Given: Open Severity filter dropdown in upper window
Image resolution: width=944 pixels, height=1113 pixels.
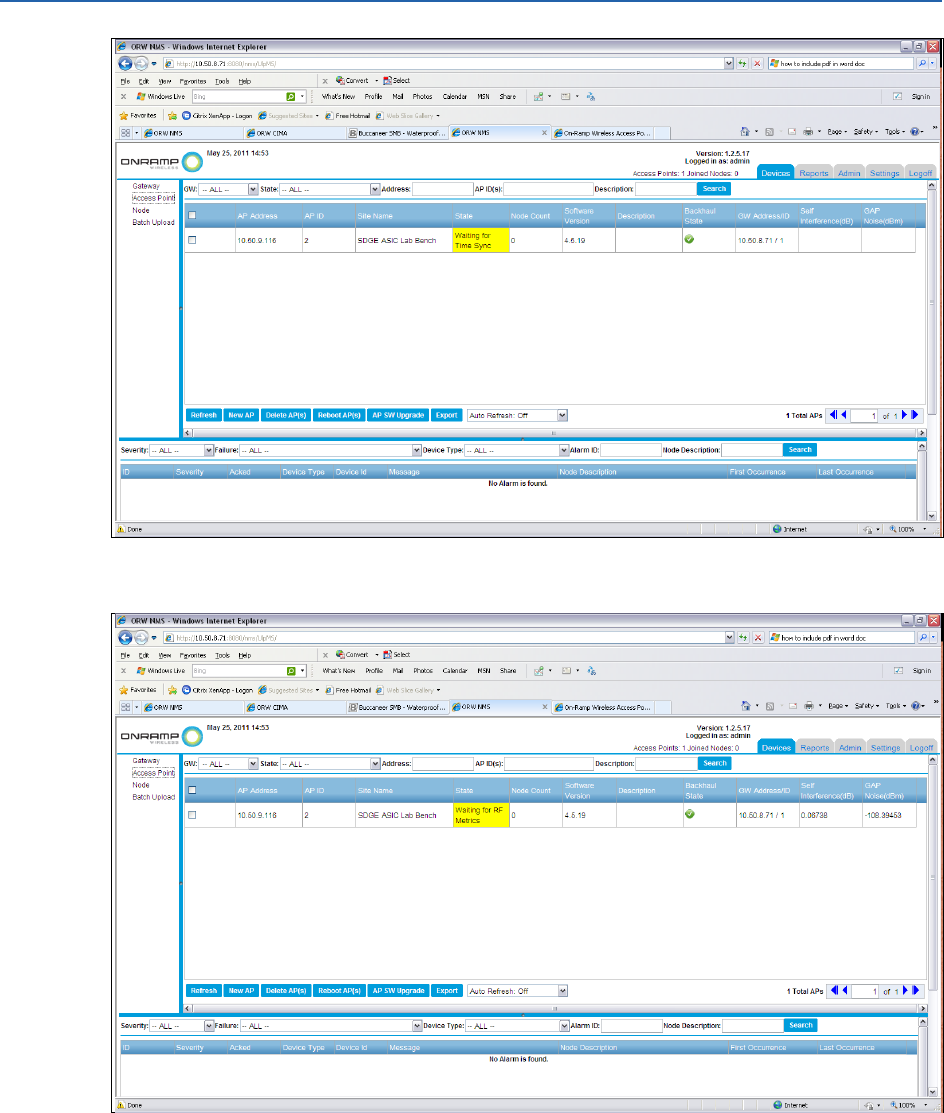Looking at the screenshot, I should point(182,451).
